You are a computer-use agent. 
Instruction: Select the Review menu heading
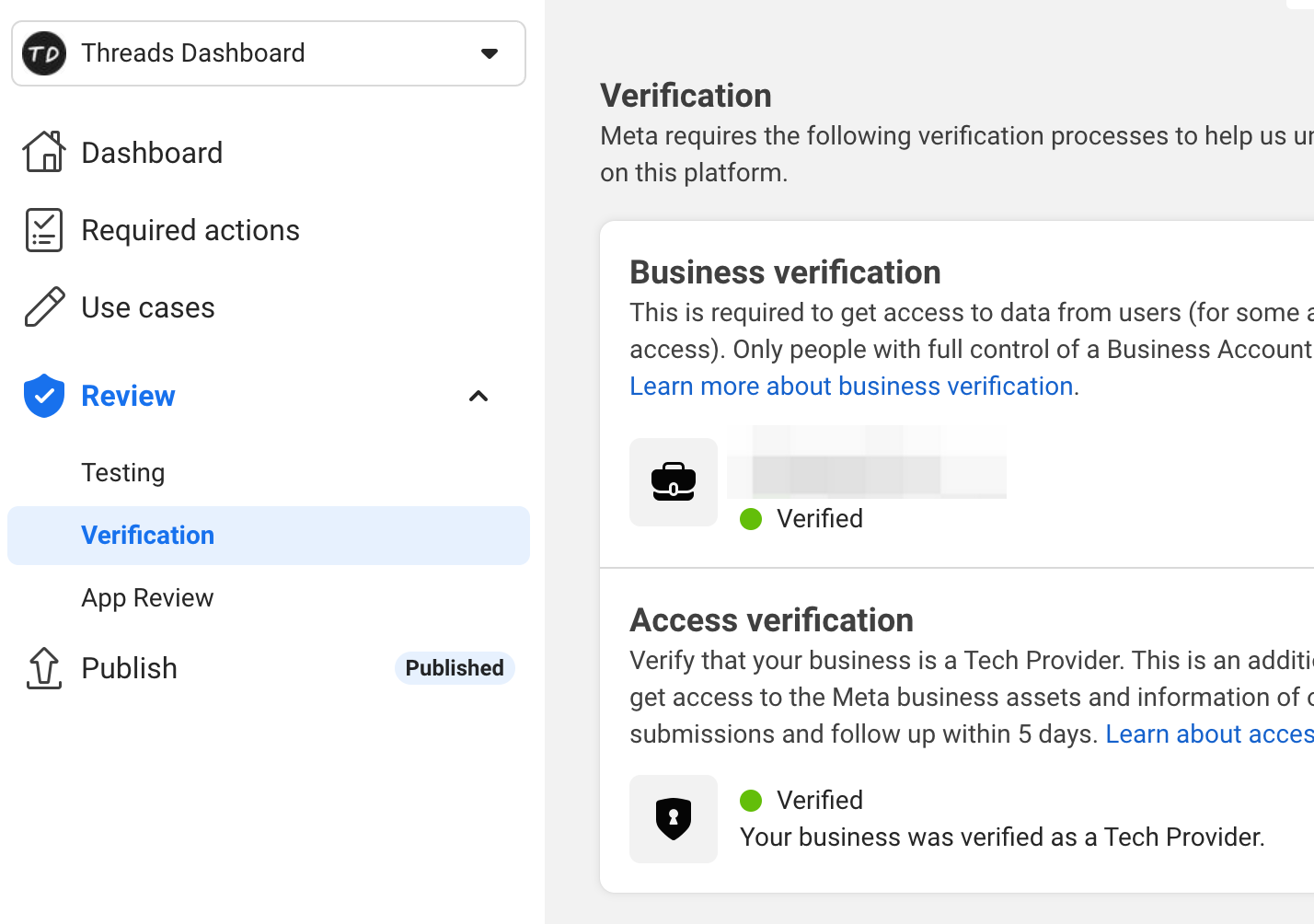[x=128, y=396]
